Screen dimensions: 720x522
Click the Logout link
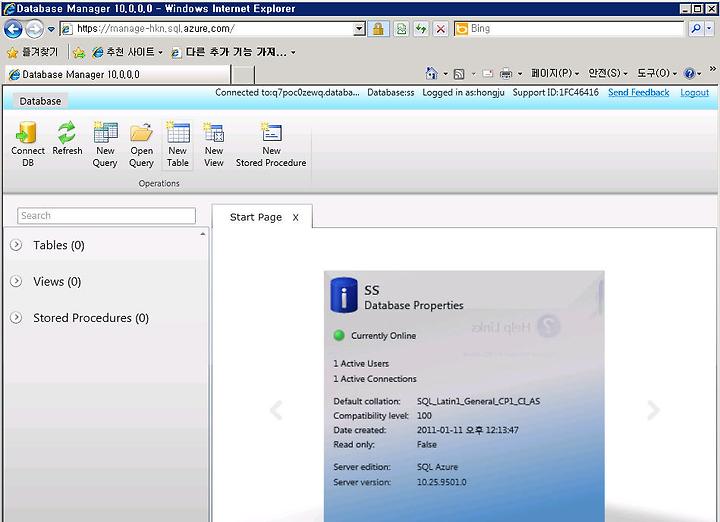pos(694,92)
